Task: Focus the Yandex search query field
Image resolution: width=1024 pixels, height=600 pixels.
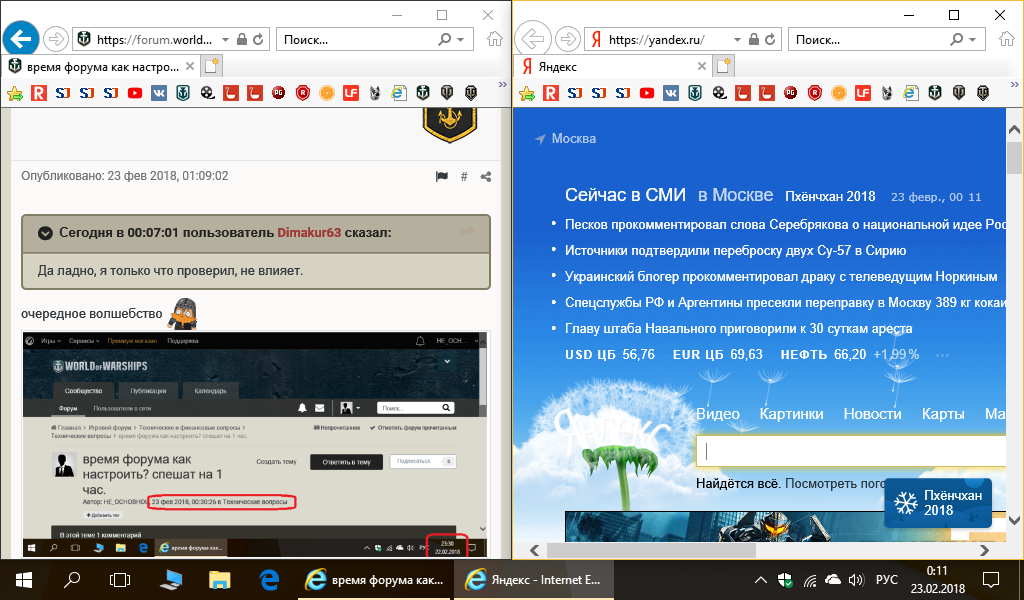Action: pos(851,451)
